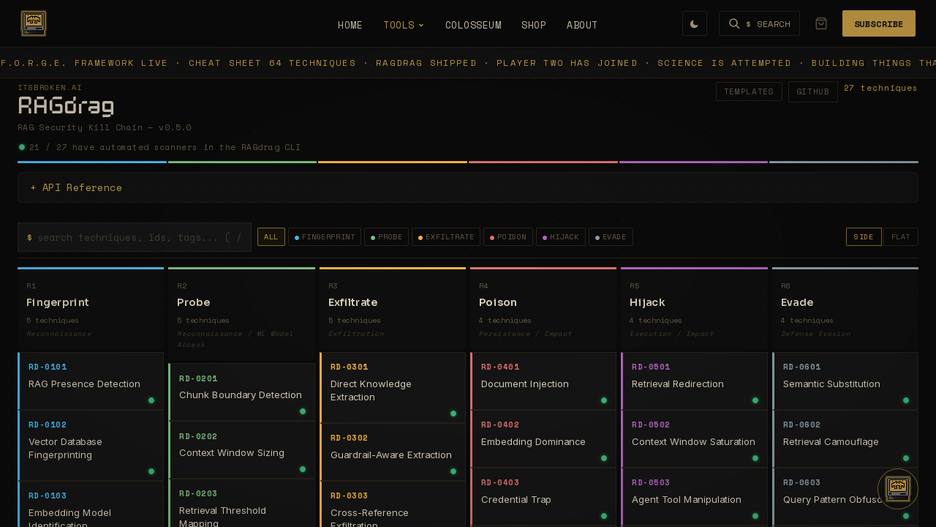Click the green scanner dot on RD-0601
Image resolution: width=936 pixels, height=527 pixels.
906,400
